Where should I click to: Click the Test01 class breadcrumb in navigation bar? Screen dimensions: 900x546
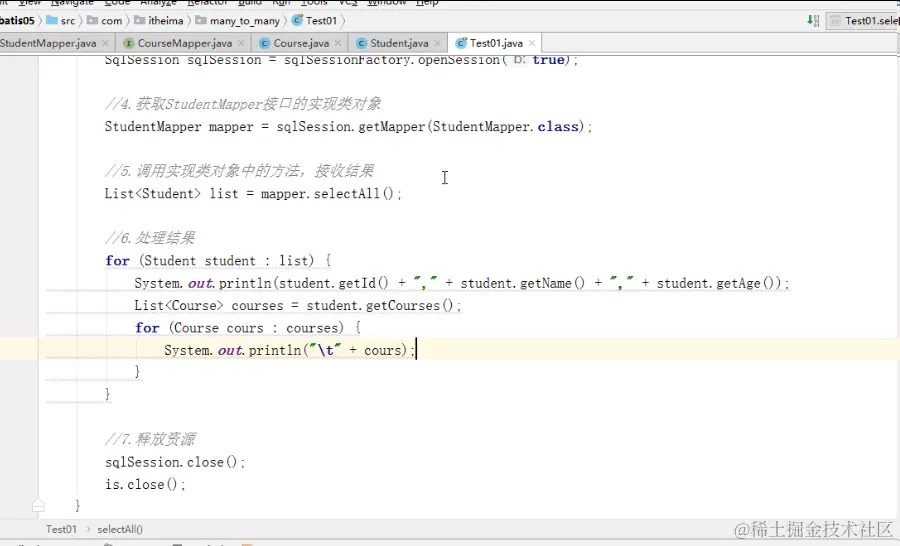315,21
